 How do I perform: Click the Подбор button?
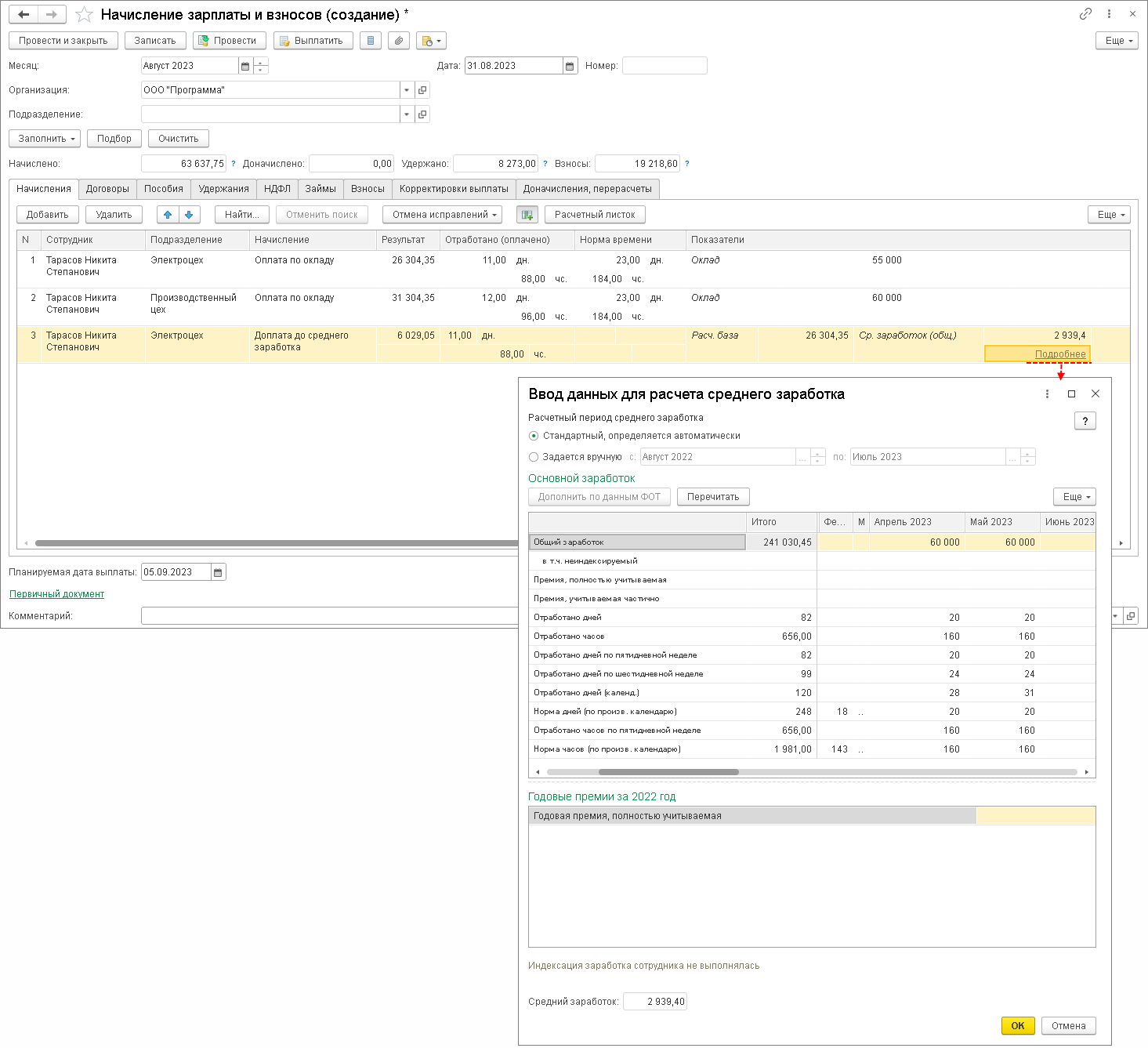click(x=114, y=139)
